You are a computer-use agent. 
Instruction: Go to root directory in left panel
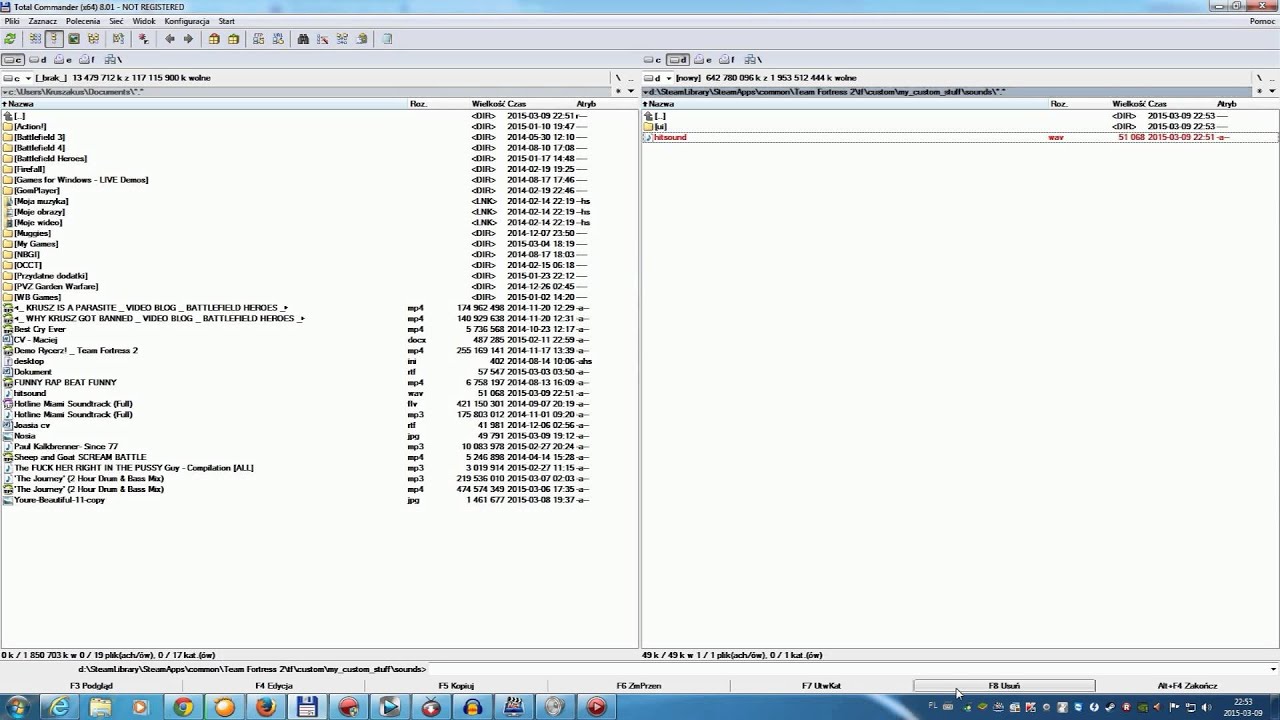tap(618, 78)
